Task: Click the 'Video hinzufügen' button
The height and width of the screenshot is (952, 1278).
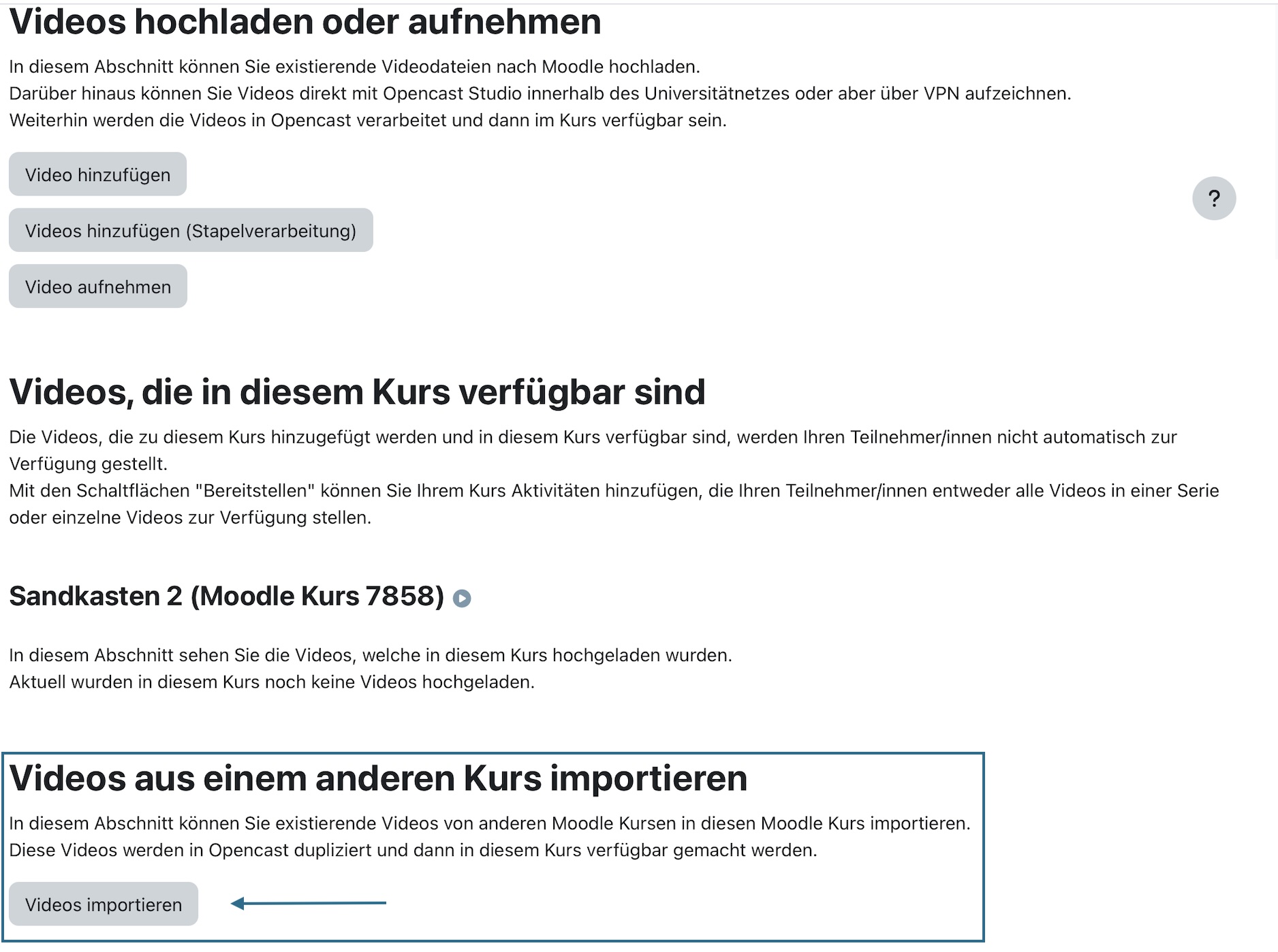Action: point(97,174)
